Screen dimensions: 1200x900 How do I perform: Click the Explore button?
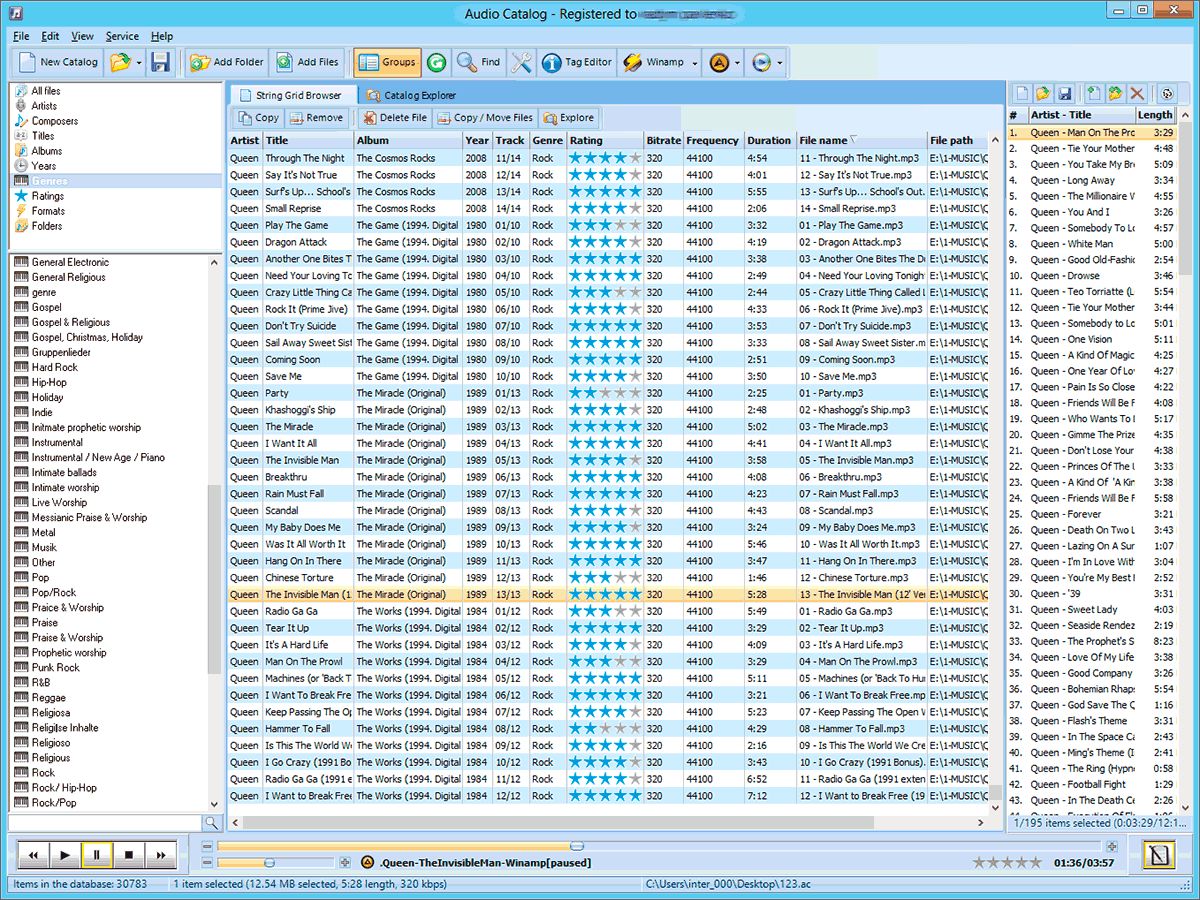point(568,117)
